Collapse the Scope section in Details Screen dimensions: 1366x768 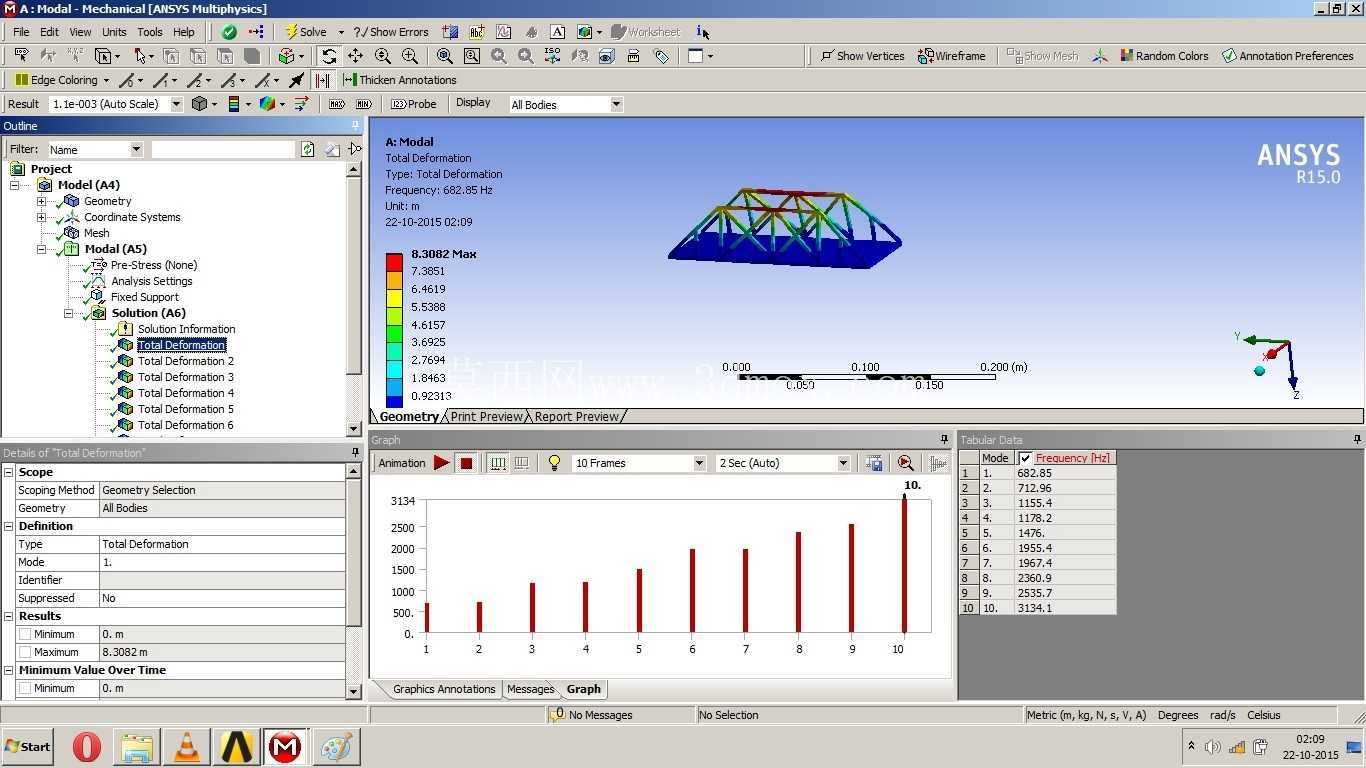[8, 472]
